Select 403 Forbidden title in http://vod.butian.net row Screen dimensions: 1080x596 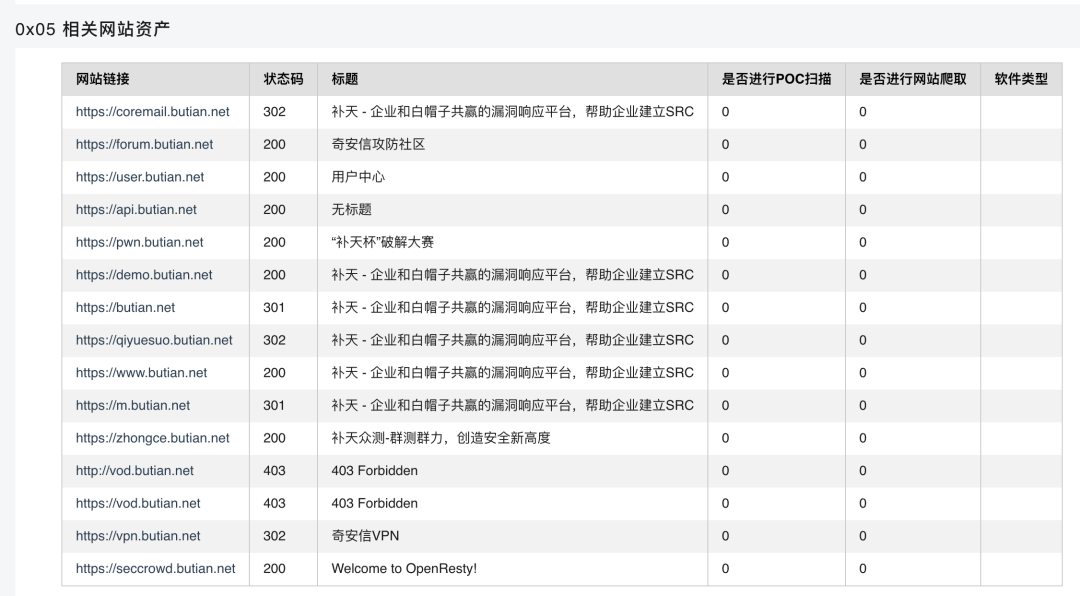(374, 471)
